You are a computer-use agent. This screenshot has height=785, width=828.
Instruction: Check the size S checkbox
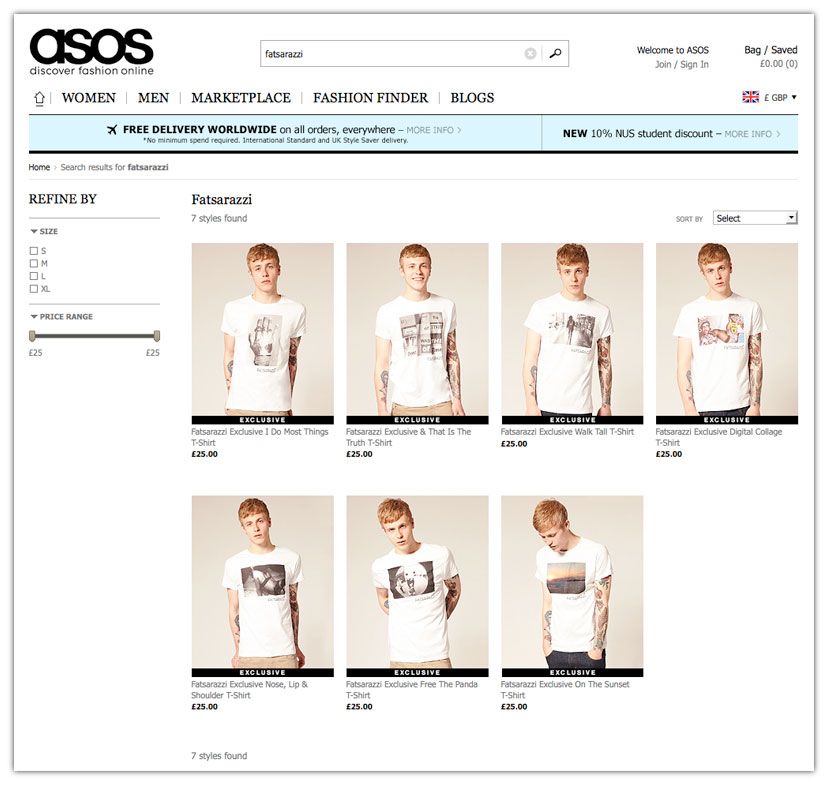[x=34, y=251]
